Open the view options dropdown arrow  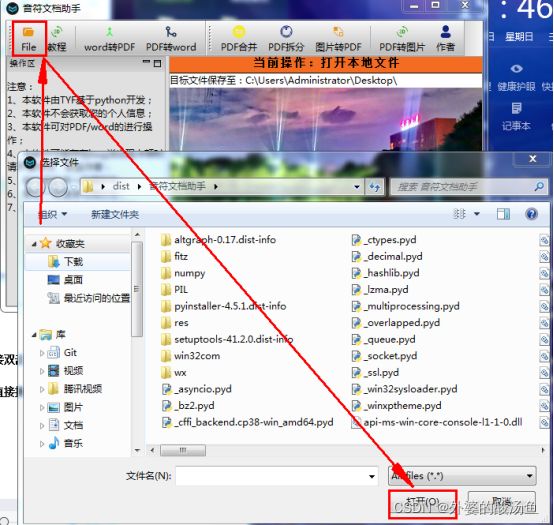coord(477,214)
